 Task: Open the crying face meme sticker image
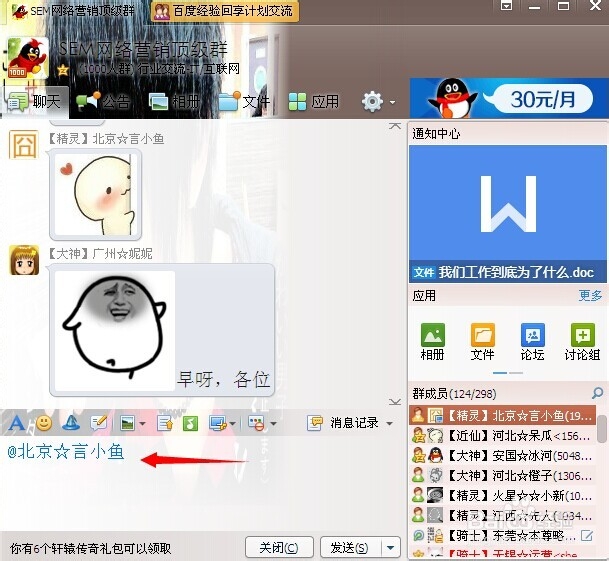pos(115,330)
